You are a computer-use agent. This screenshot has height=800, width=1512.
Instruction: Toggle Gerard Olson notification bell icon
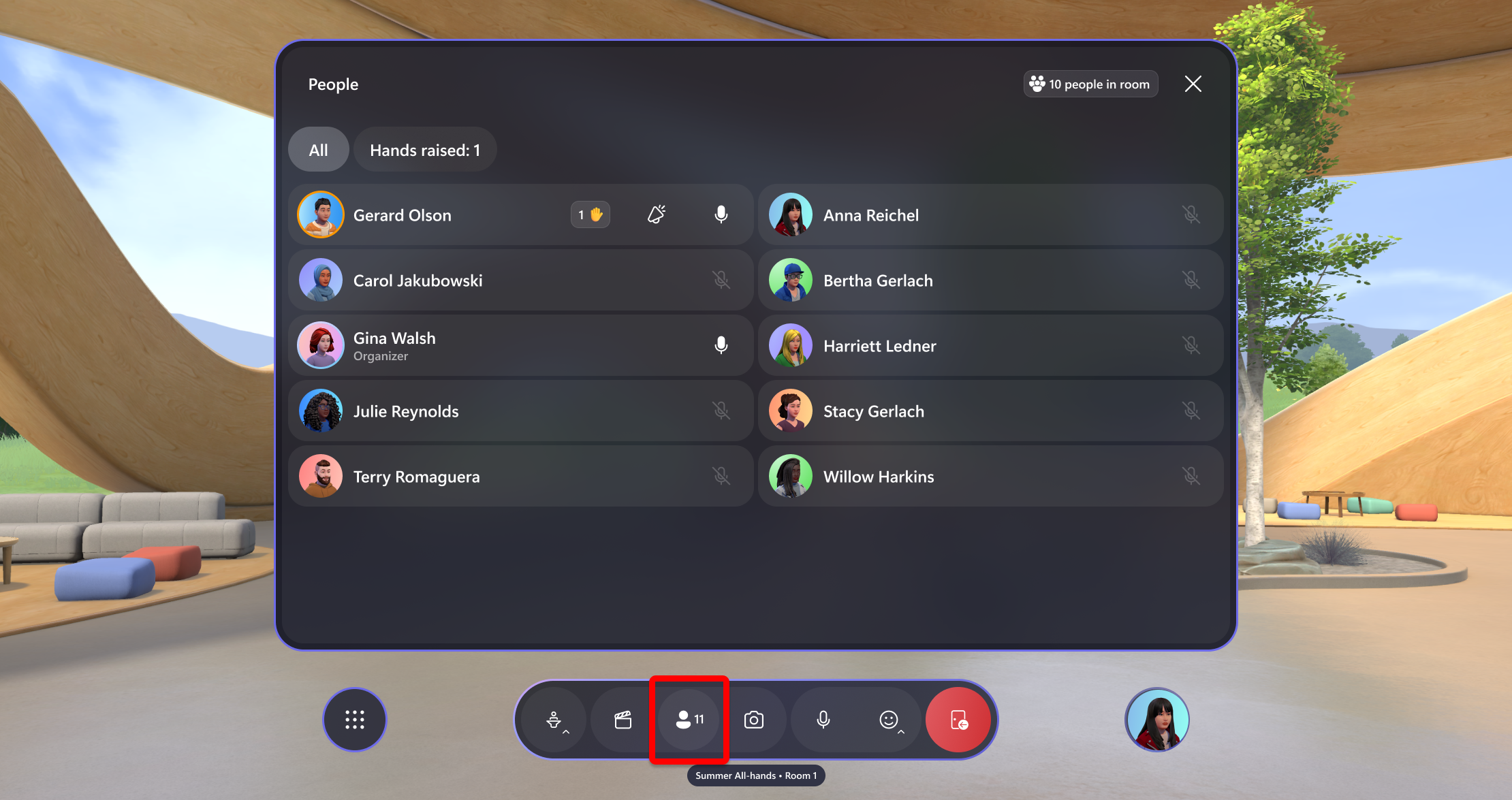657,214
